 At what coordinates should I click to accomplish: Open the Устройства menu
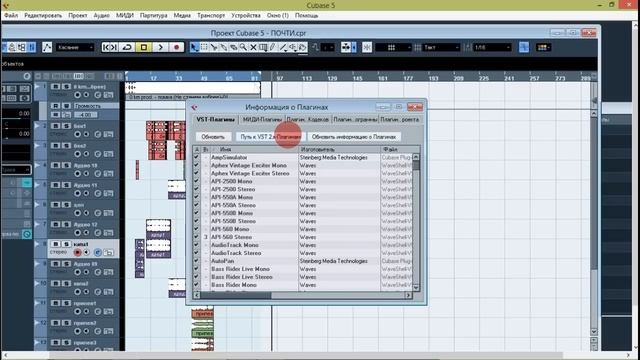coord(246,16)
